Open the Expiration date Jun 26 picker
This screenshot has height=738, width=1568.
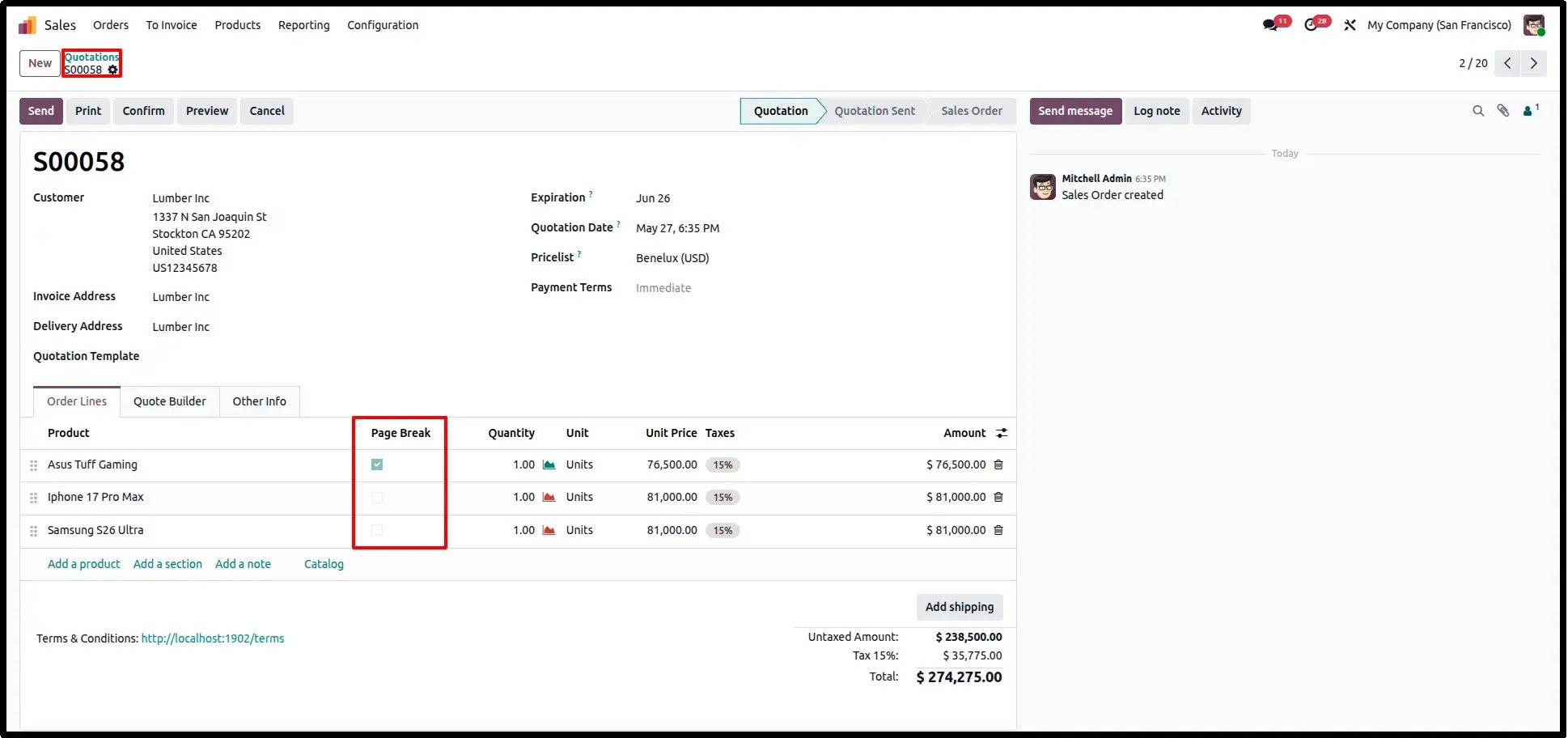[653, 198]
